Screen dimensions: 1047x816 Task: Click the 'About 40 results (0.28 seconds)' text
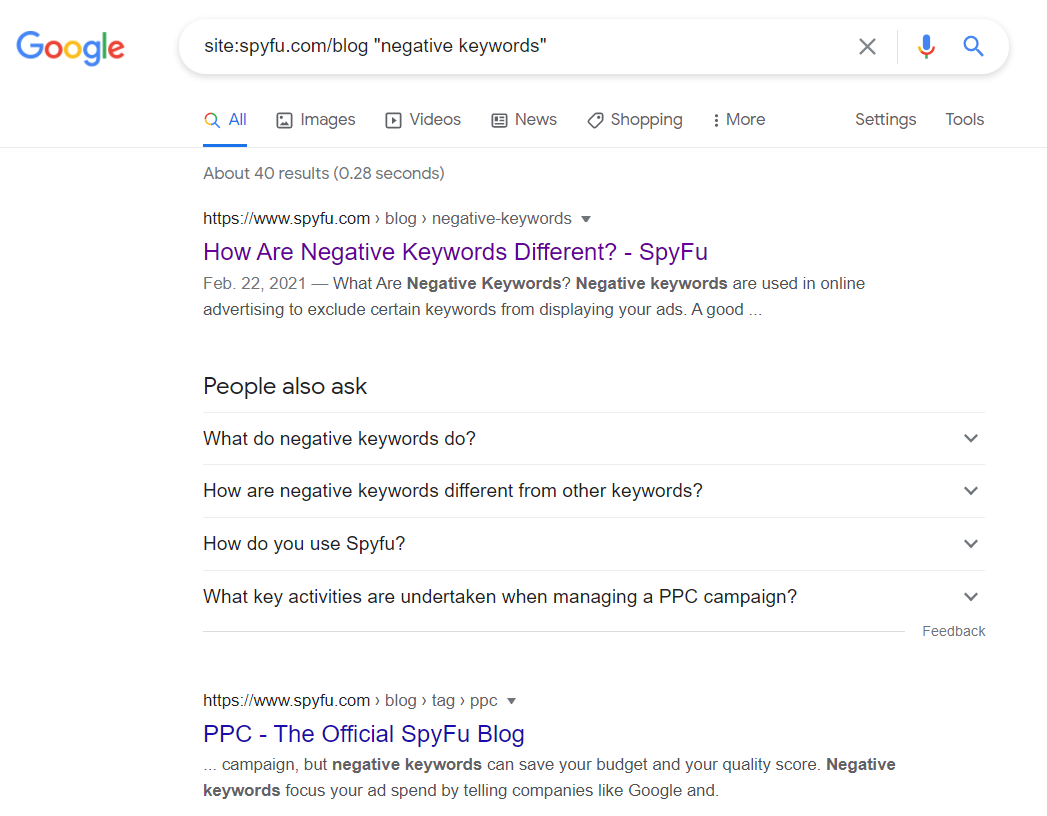point(324,174)
